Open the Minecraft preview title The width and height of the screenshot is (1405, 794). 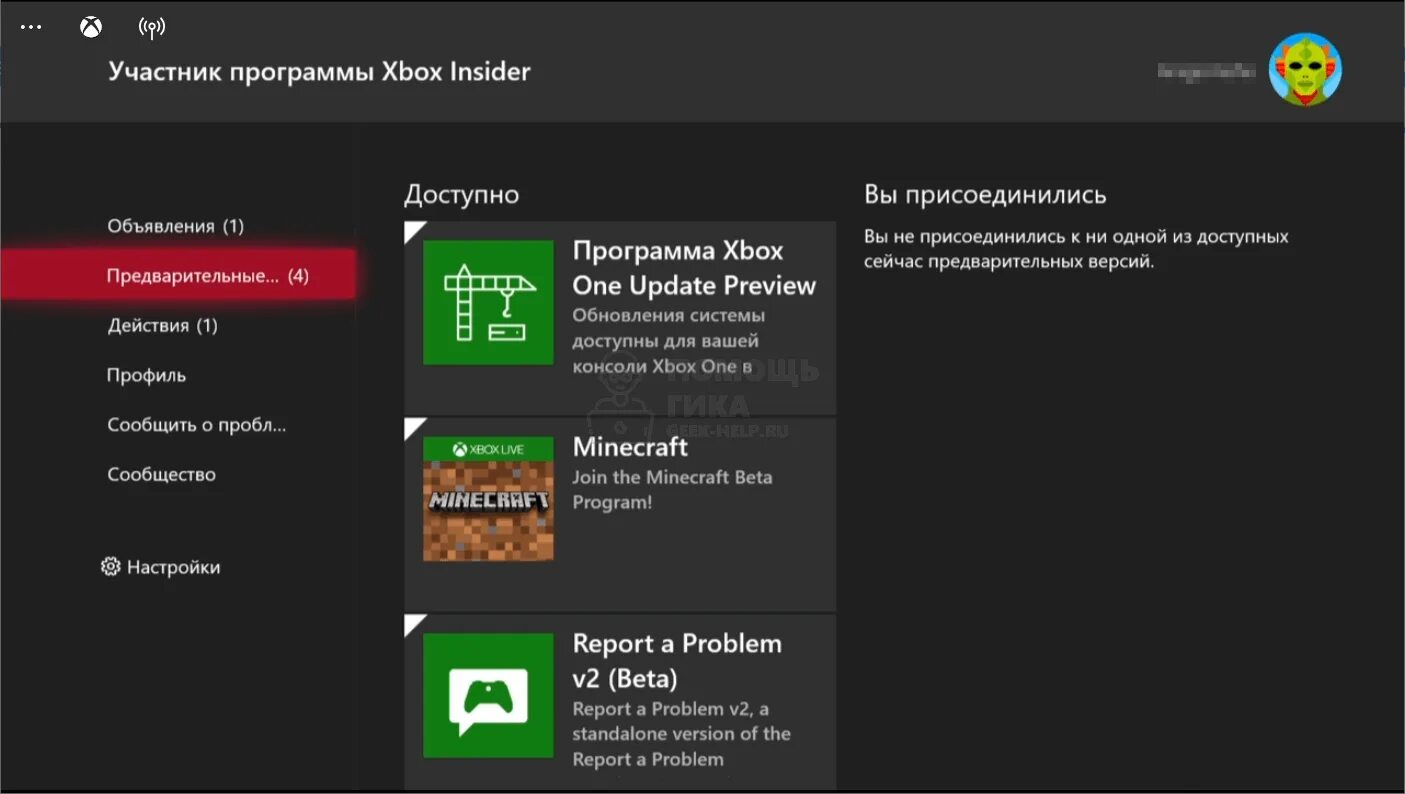pyautogui.click(x=630, y=446)
